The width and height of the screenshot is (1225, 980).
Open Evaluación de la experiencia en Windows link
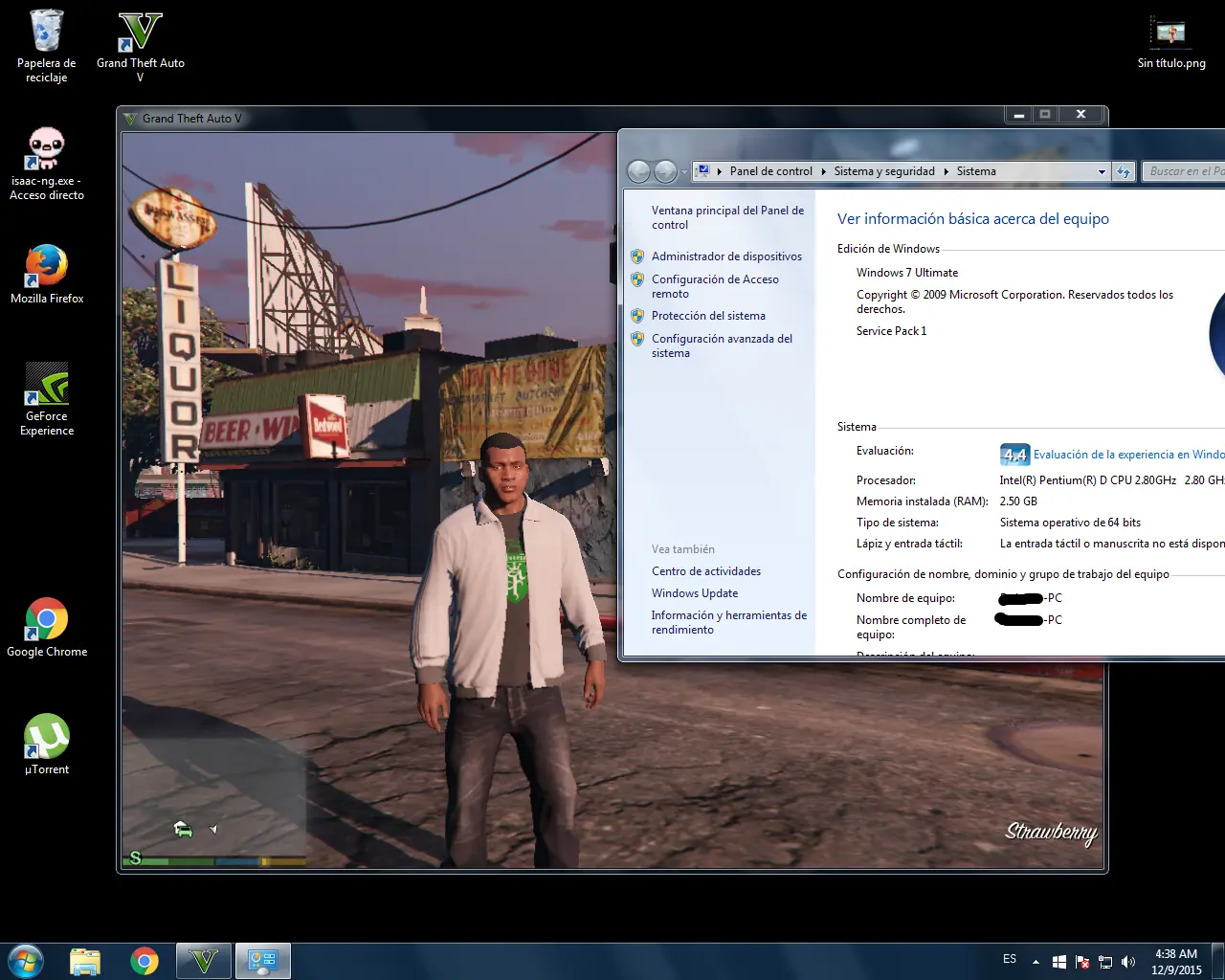pos(1128,455)
